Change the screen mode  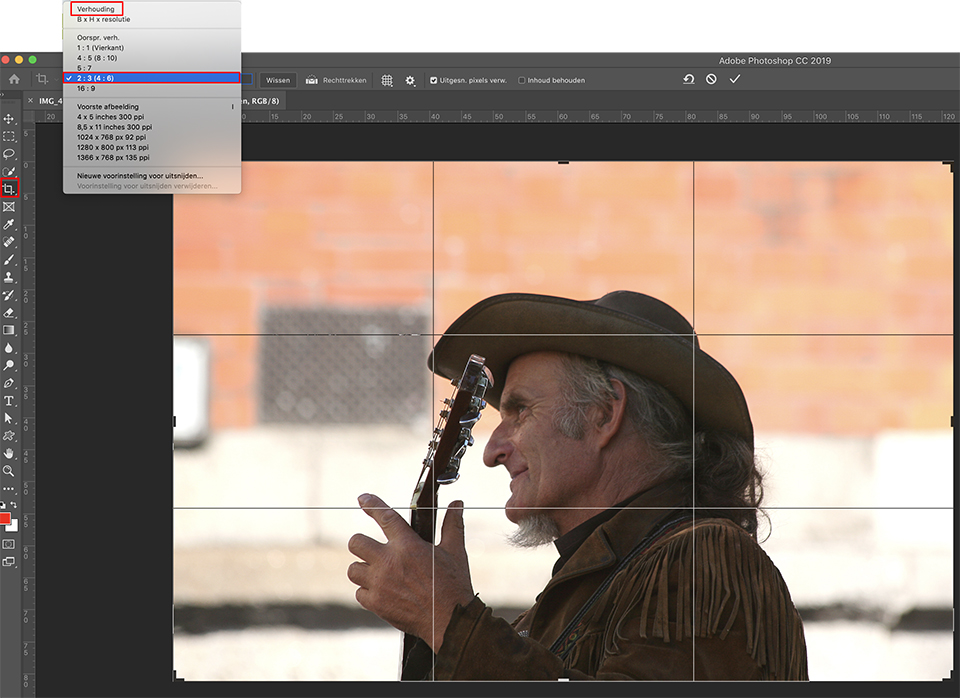pyautogui.click(x=9, y=561)
